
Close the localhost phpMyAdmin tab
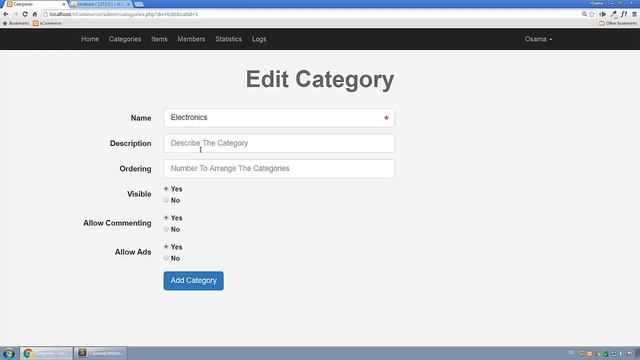coord(128,4)
